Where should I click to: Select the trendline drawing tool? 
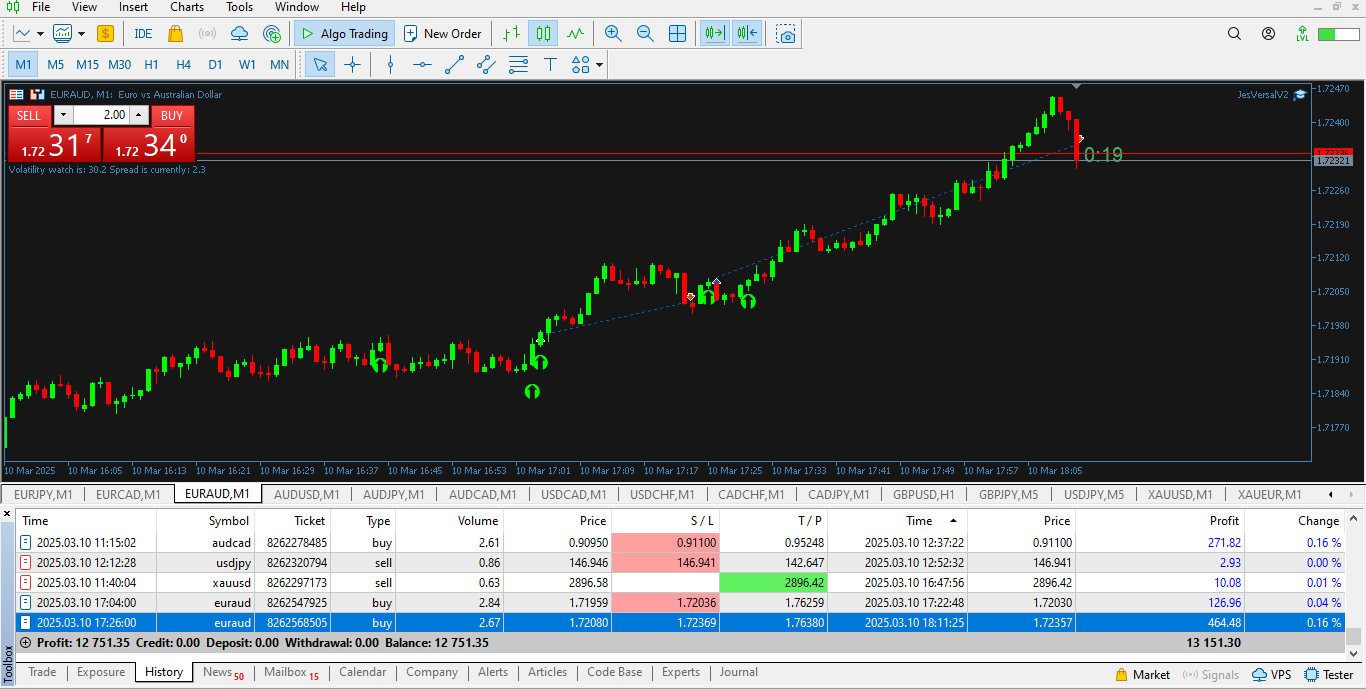[x=454, y=65]
